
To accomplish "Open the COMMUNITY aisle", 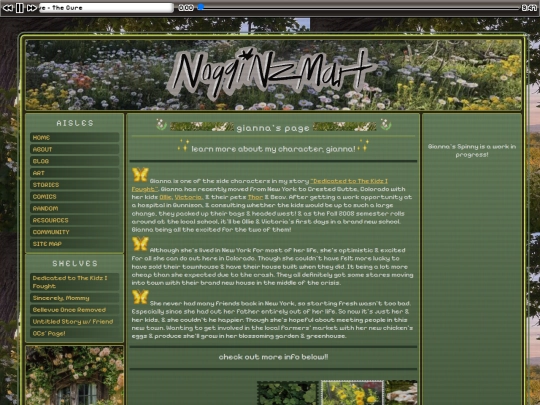I will point(74,232).
